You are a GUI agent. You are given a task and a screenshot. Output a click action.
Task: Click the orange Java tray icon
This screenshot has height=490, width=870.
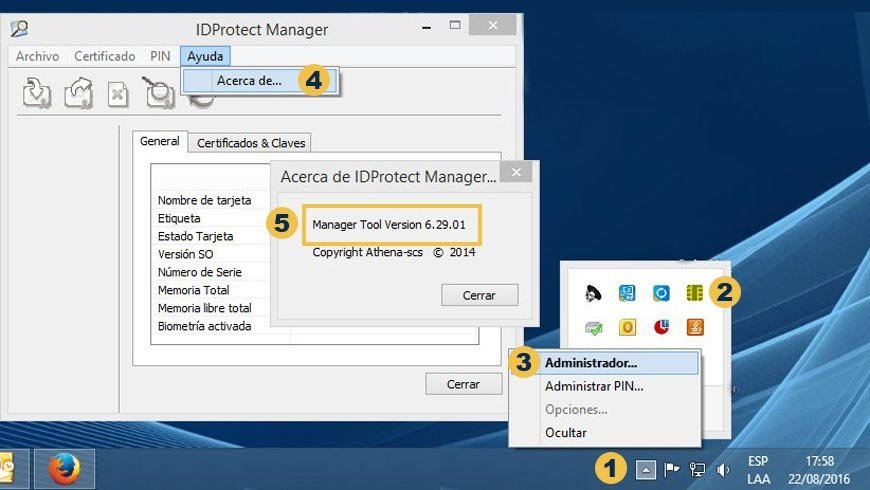(x=695, y=327)
